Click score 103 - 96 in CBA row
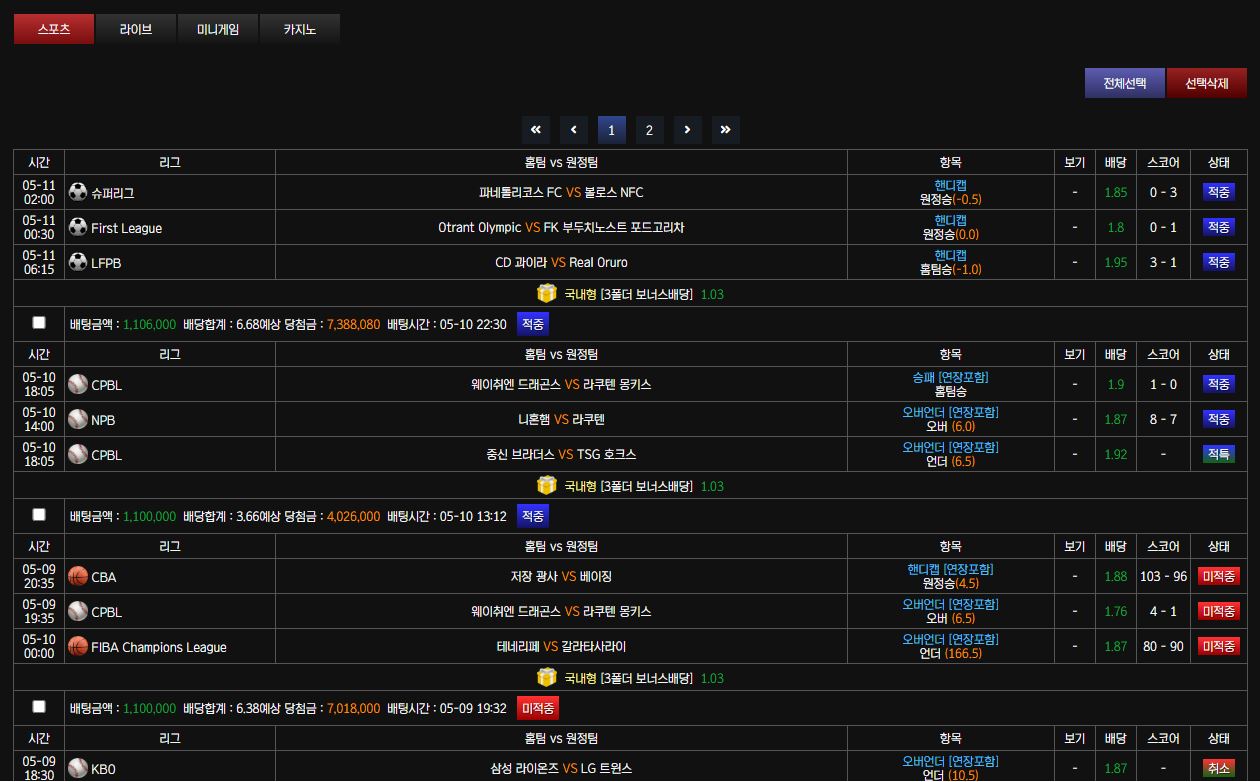Viewport: 1260px width, 782px height. click(1163, 576)
